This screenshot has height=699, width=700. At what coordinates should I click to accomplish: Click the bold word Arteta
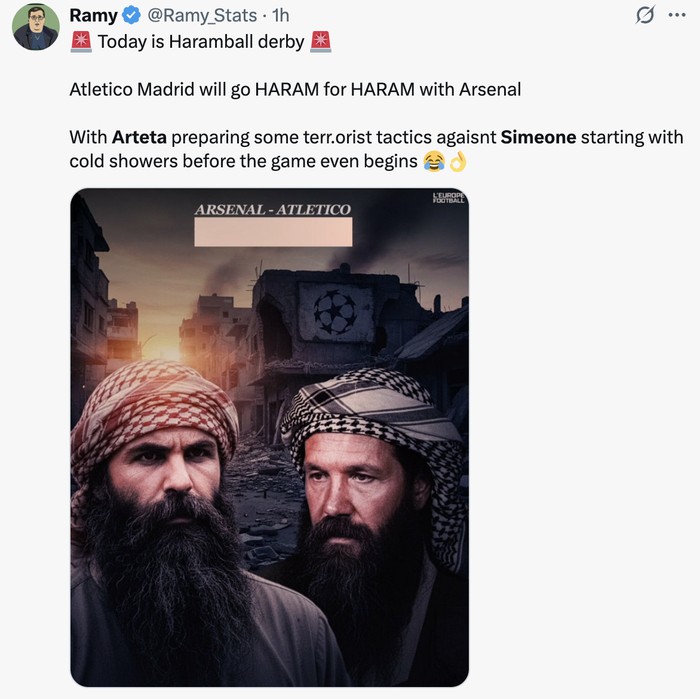(138, 137)
